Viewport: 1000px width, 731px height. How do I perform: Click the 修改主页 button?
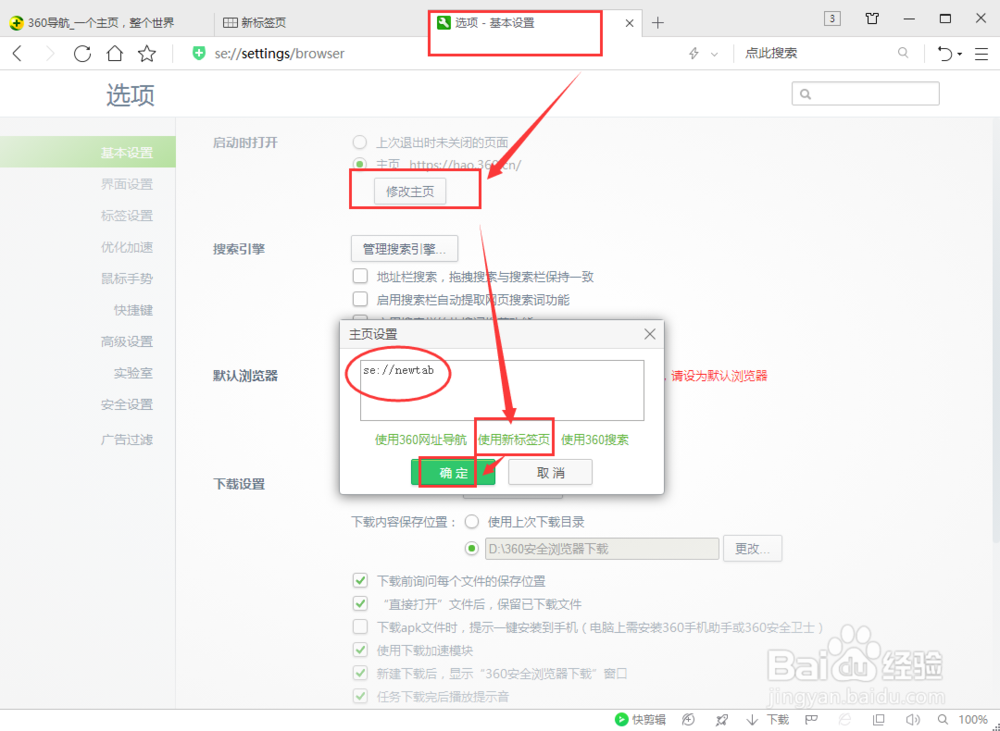(x=409, y=191)
